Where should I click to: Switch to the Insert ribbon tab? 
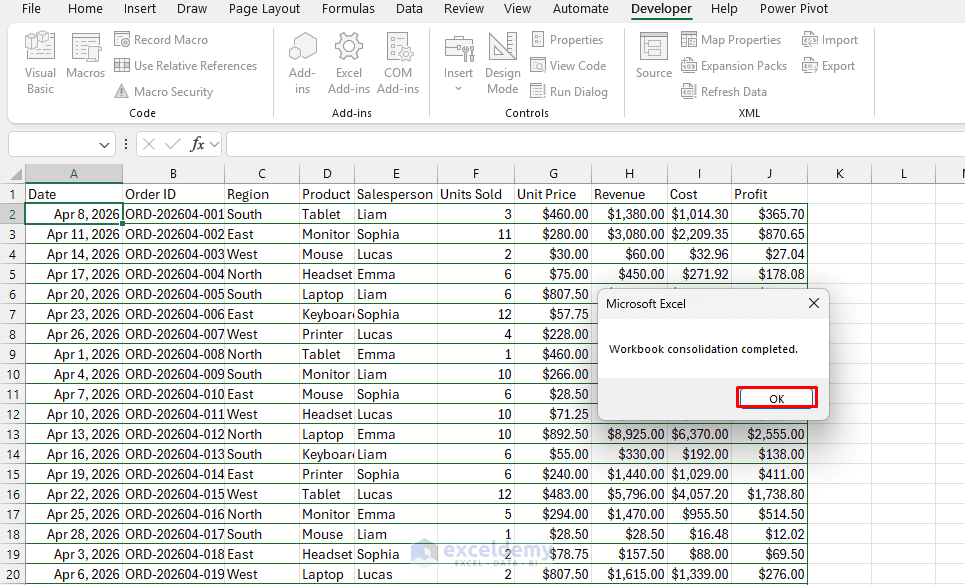tap(140, 9)
